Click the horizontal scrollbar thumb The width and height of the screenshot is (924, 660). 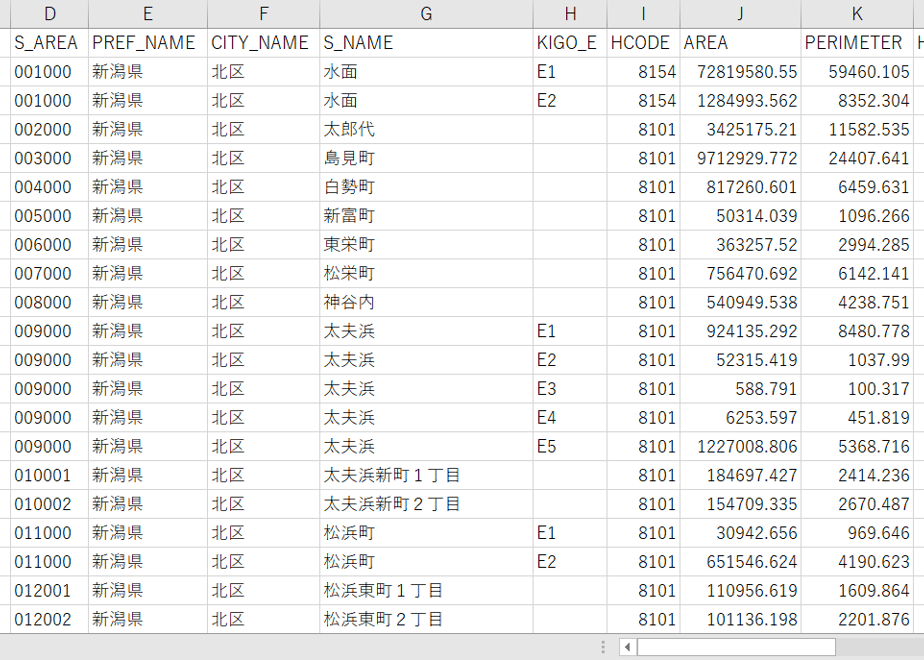735,647
